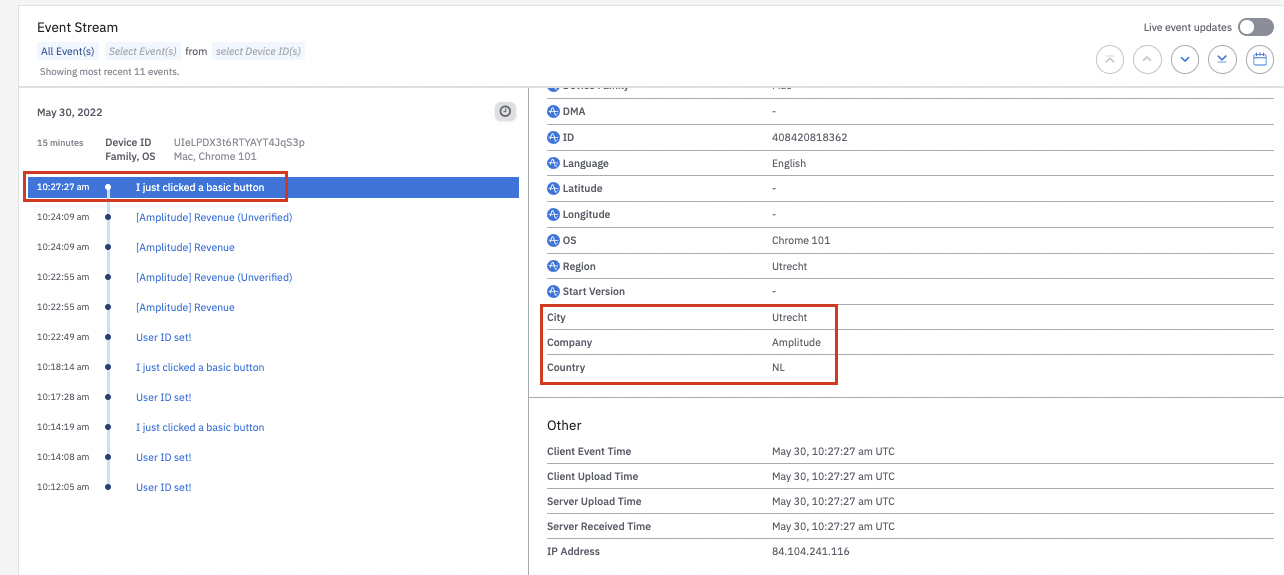
Task: Click the 10:18:14 am timeline dot marker
Action: click(x=108, y=367)
